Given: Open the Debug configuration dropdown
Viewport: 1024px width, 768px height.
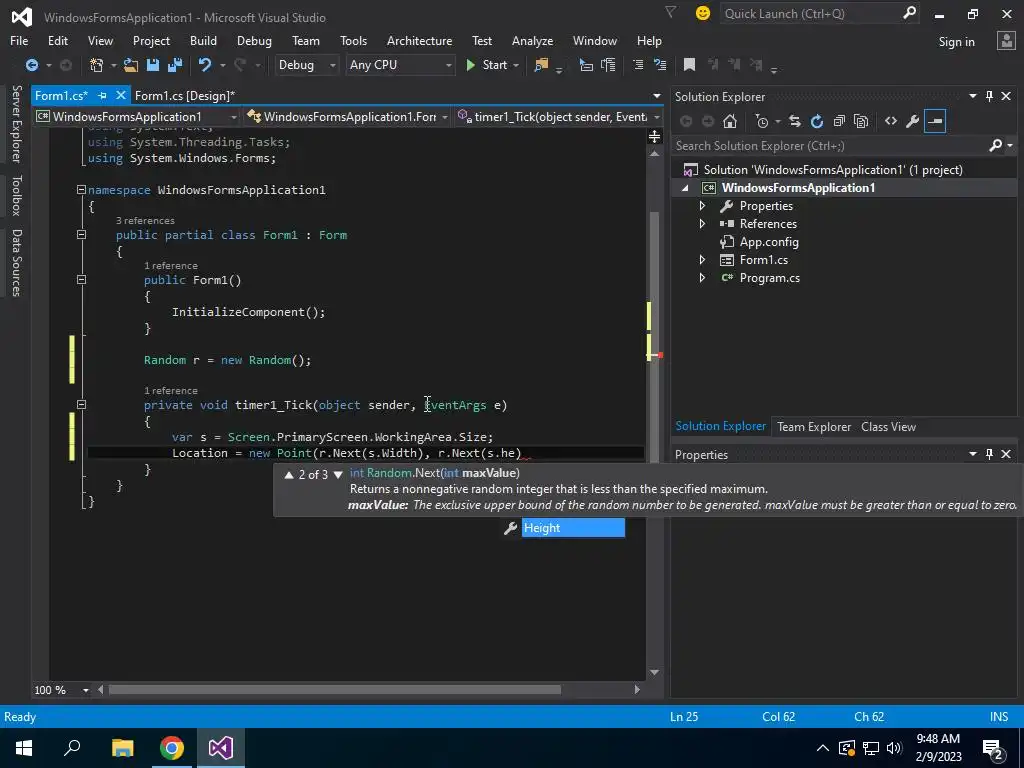Looking at the screenshot, I should [332, 65].
